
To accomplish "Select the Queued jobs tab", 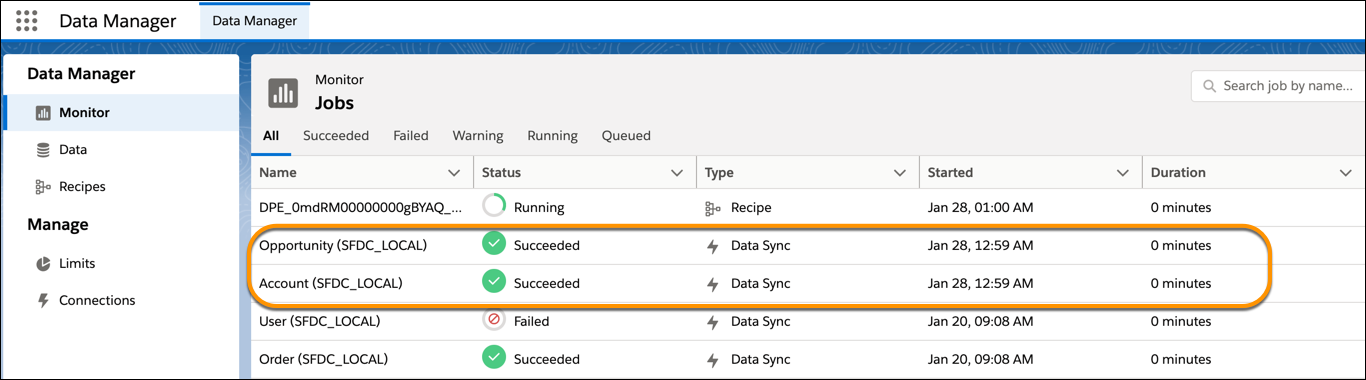I will click(x=626, y=136).
